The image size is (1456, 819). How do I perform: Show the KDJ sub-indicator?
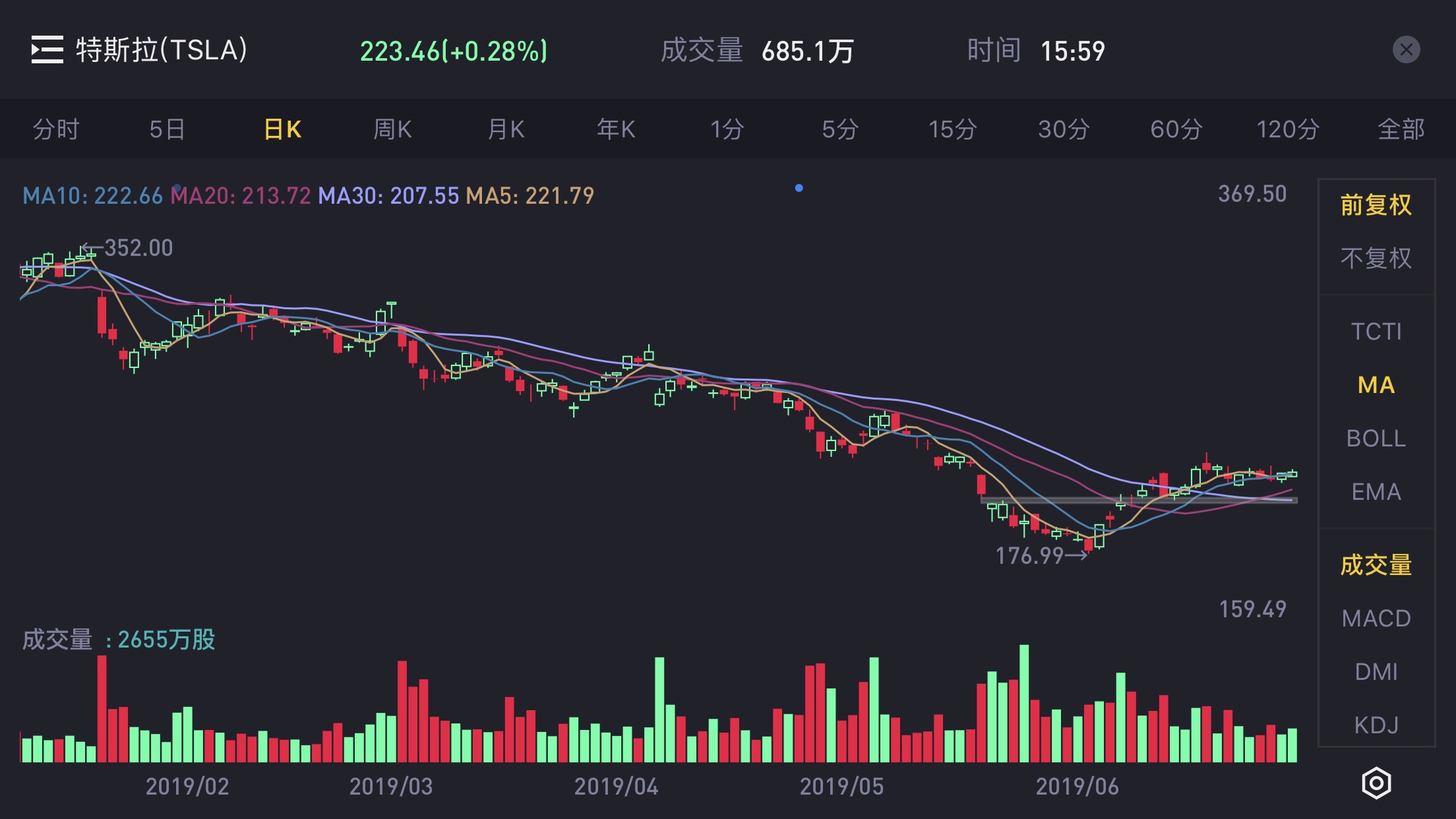[1376, 725]
